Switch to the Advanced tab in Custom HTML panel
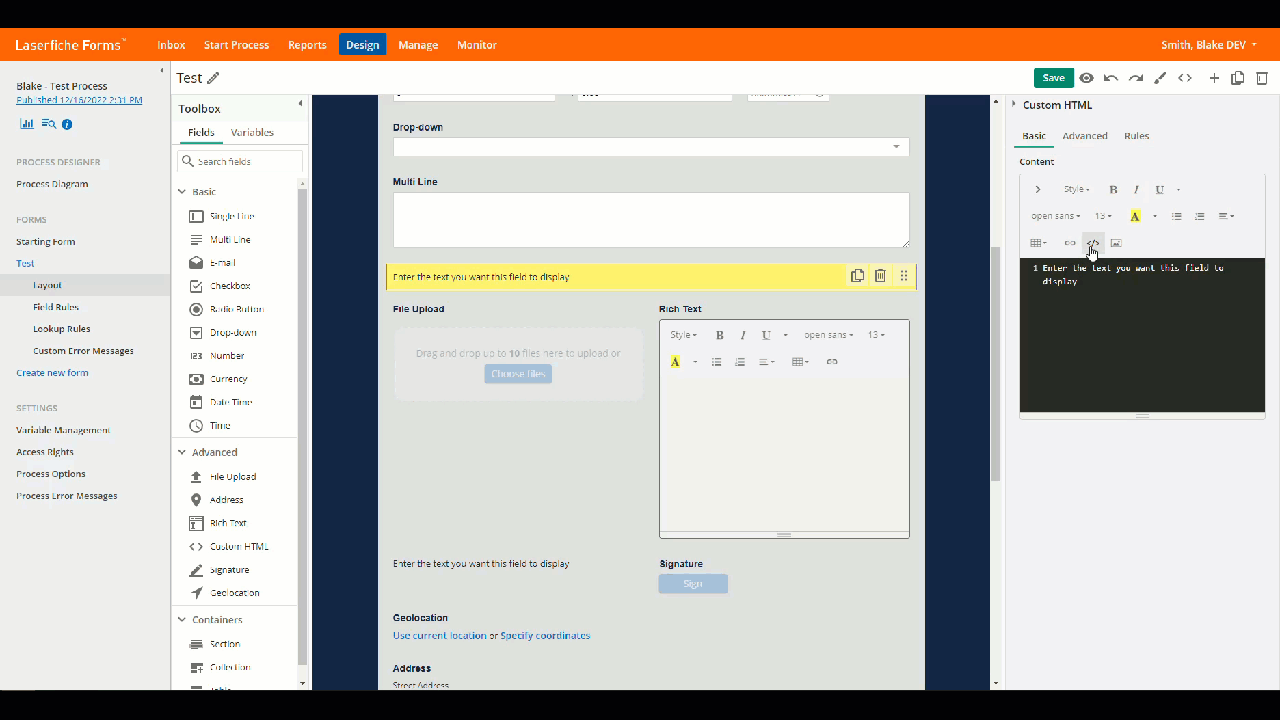Image resolution: width=1280 pixels, height=720 pixels. coord(1084,136)
